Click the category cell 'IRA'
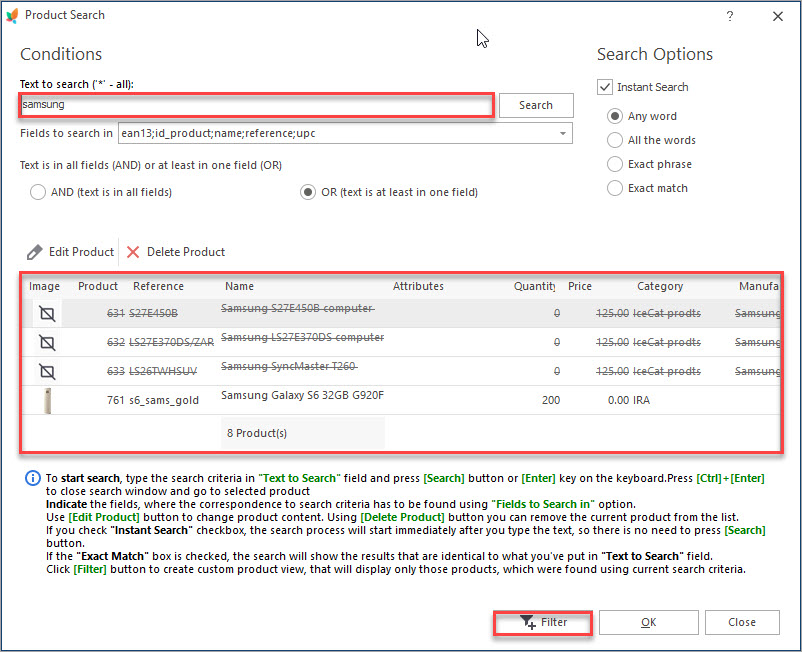 pos(641,400)
